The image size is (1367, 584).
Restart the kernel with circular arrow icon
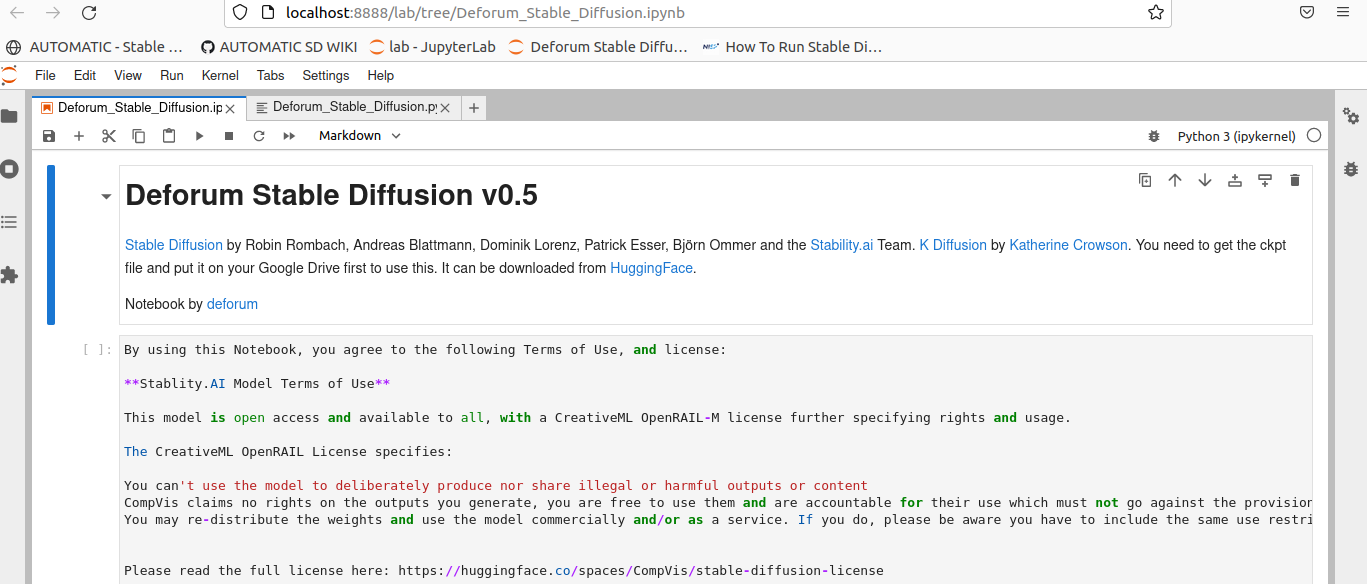pos(259,136)
